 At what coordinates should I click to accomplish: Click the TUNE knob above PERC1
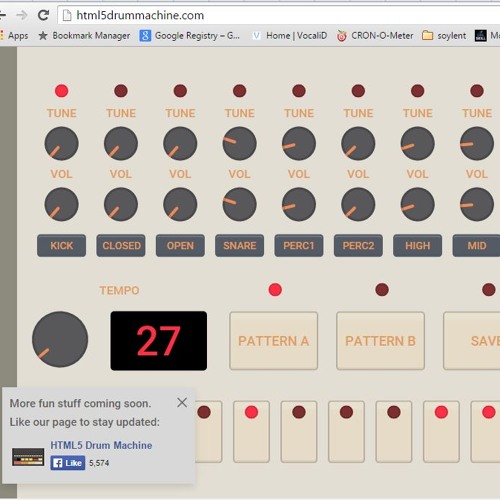click(299, 144)
